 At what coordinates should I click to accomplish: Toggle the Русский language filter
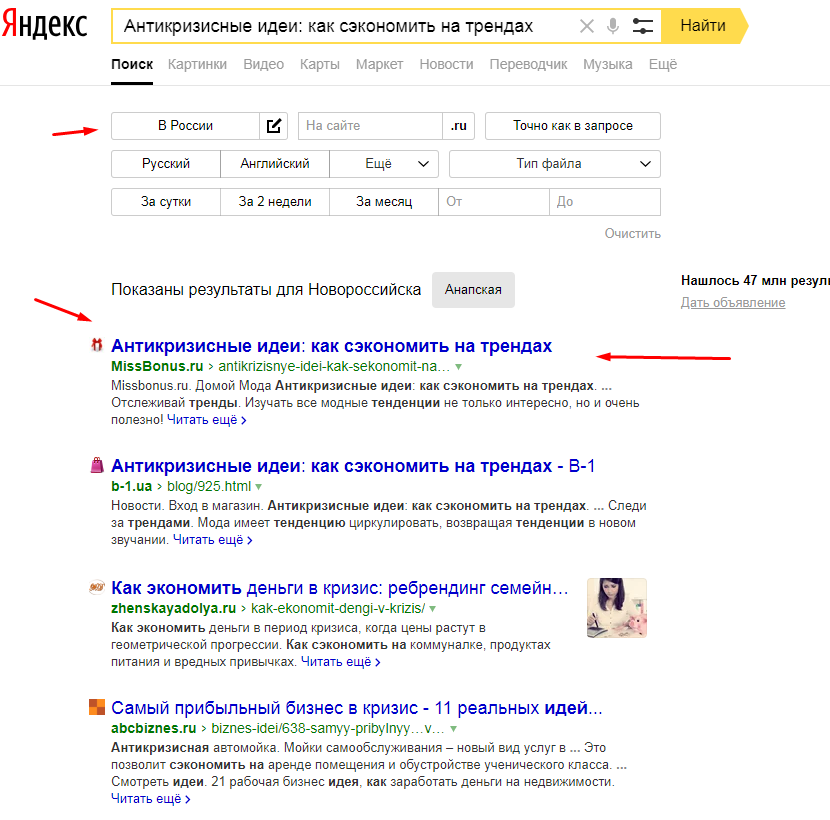coord(166,164)
